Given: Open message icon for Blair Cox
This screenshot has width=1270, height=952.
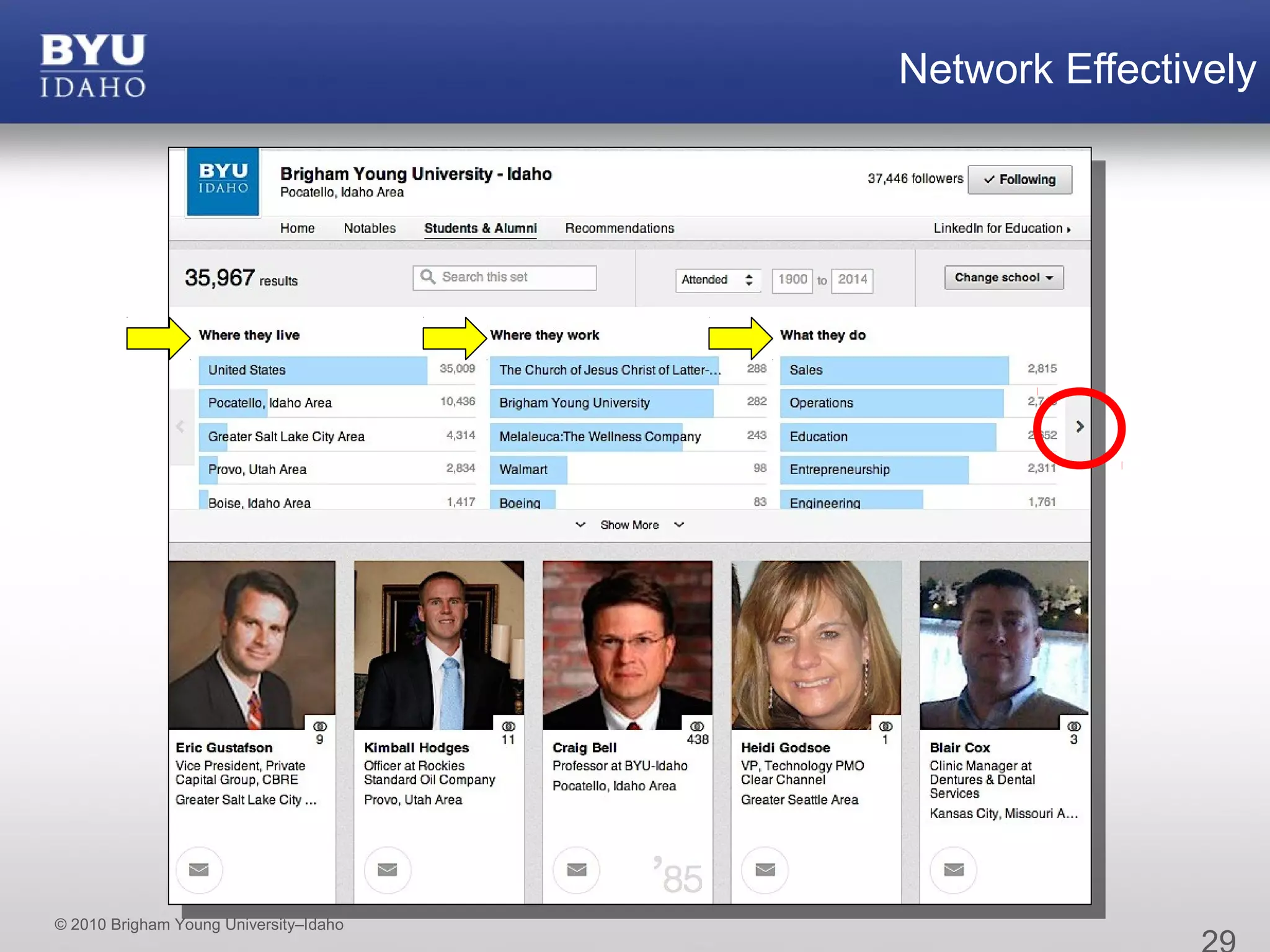Looking at the screenshot, I should click(x=954, y=870).
